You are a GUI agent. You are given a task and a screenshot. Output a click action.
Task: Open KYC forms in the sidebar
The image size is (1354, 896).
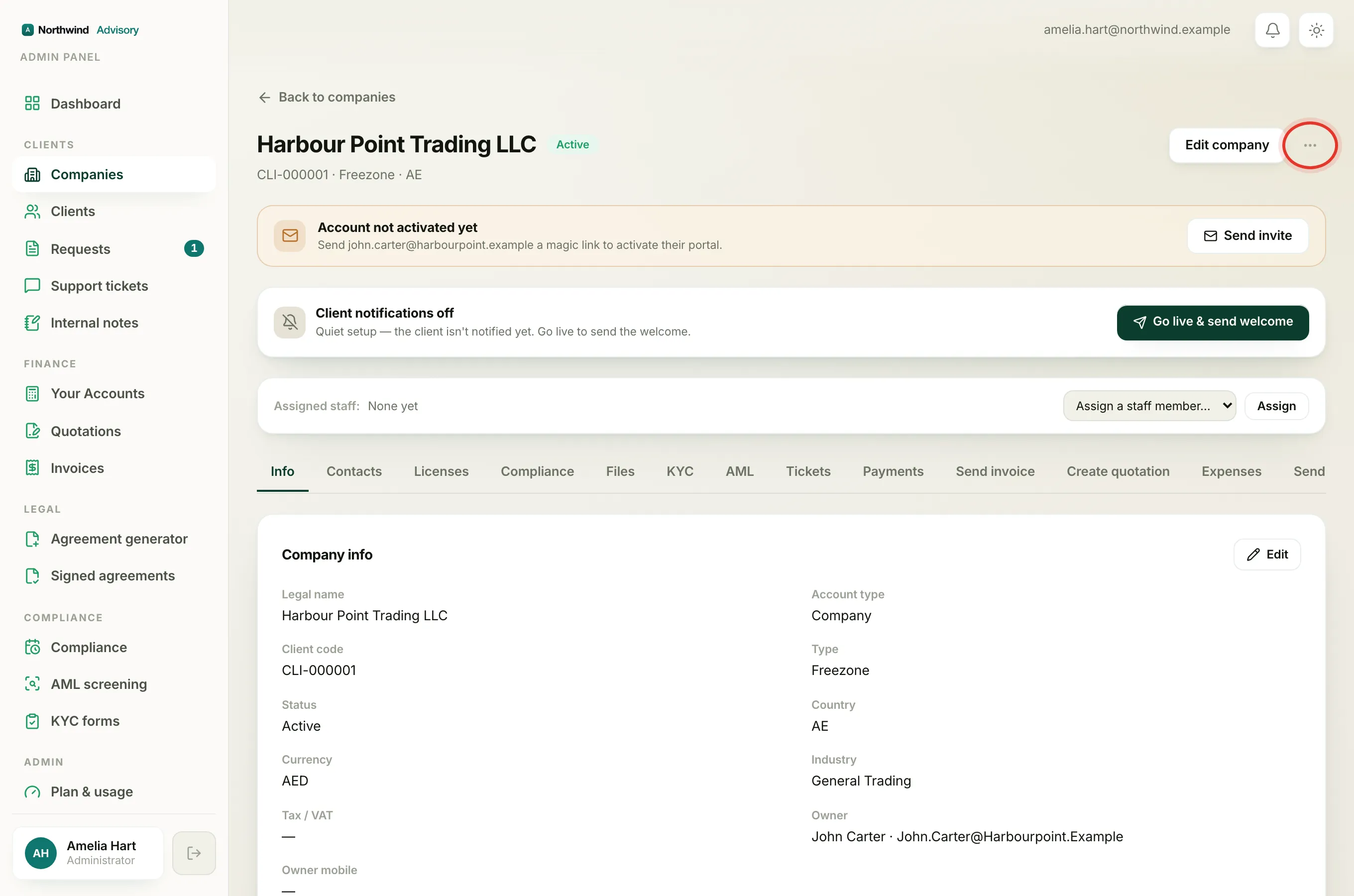coord(113,721)
